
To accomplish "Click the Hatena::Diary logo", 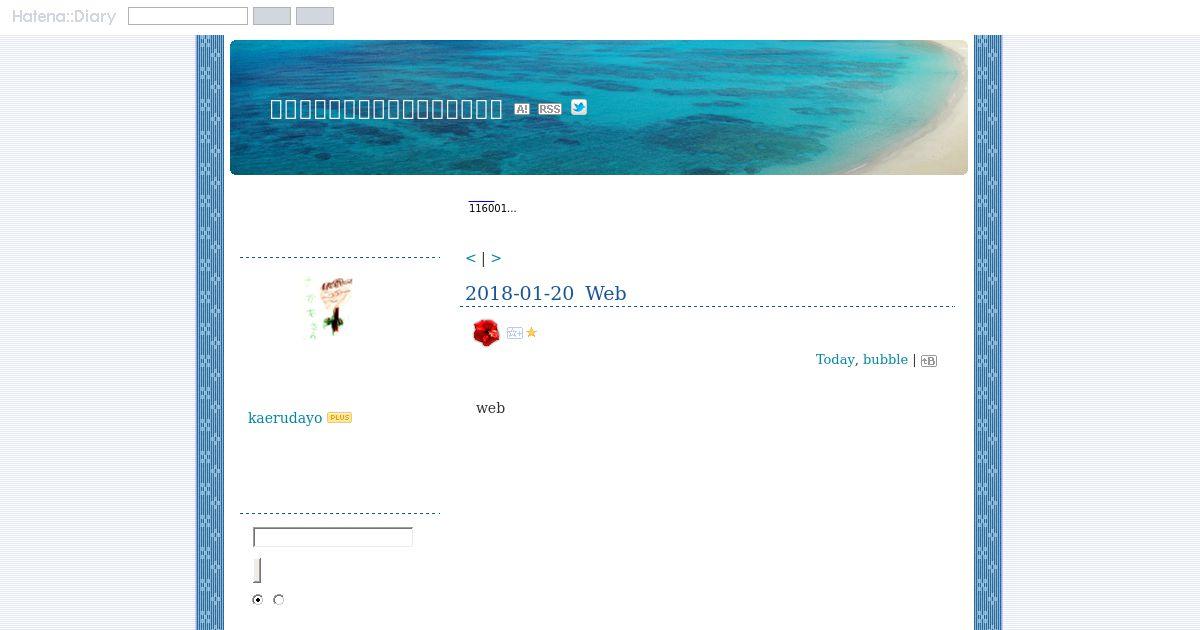I will [x=64, y=16].
